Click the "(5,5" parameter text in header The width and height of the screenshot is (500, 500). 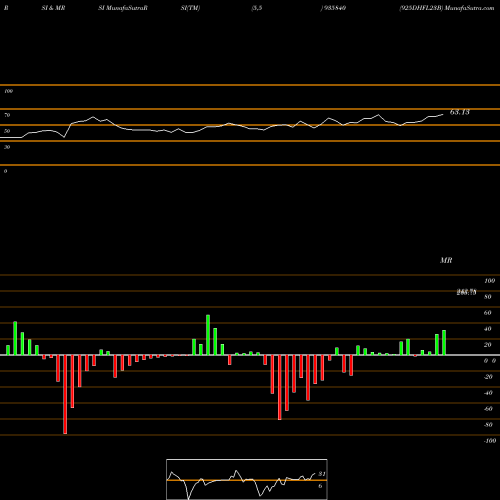(x=257, y=8)
